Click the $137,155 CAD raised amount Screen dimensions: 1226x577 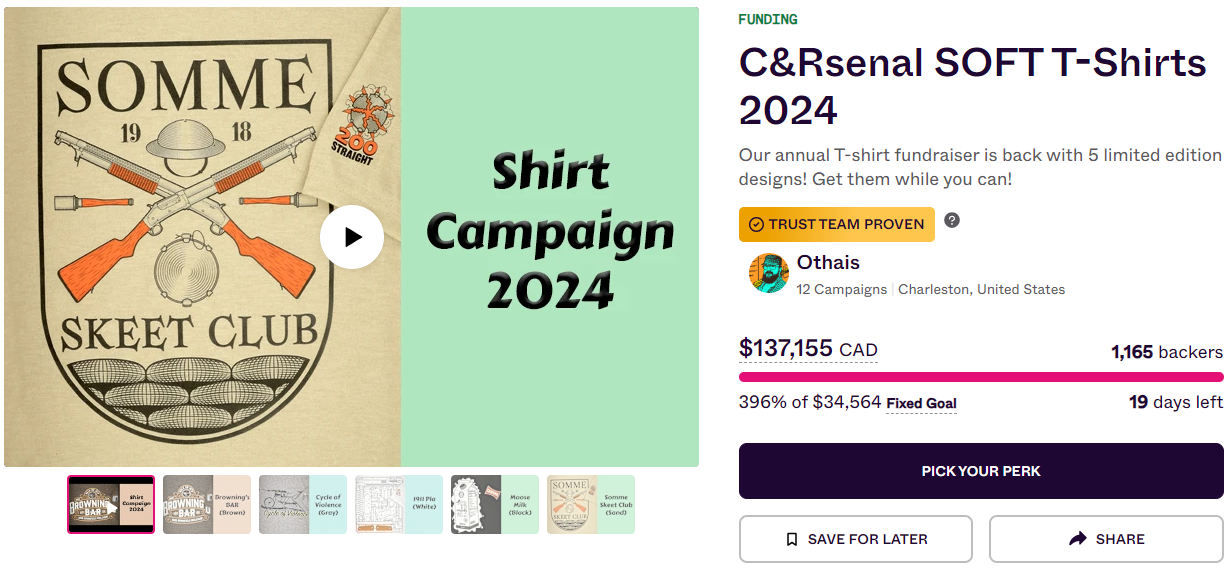pyautogui.click(x=808, y=349)
